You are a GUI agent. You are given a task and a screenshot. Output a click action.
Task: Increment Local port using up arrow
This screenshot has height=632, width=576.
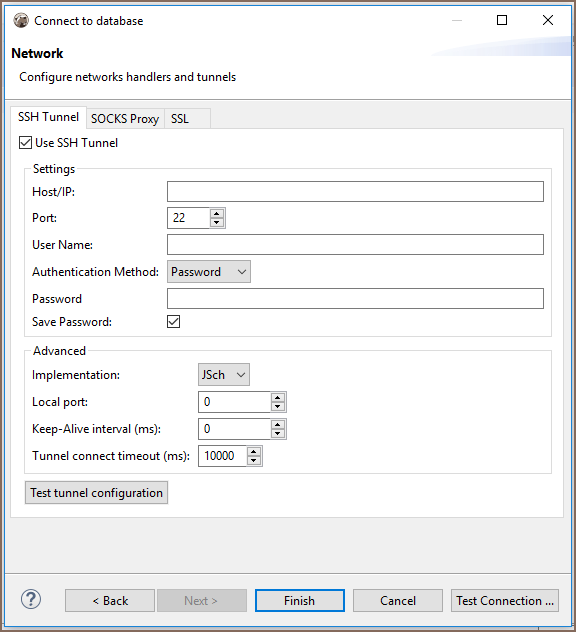click(278, 397)
